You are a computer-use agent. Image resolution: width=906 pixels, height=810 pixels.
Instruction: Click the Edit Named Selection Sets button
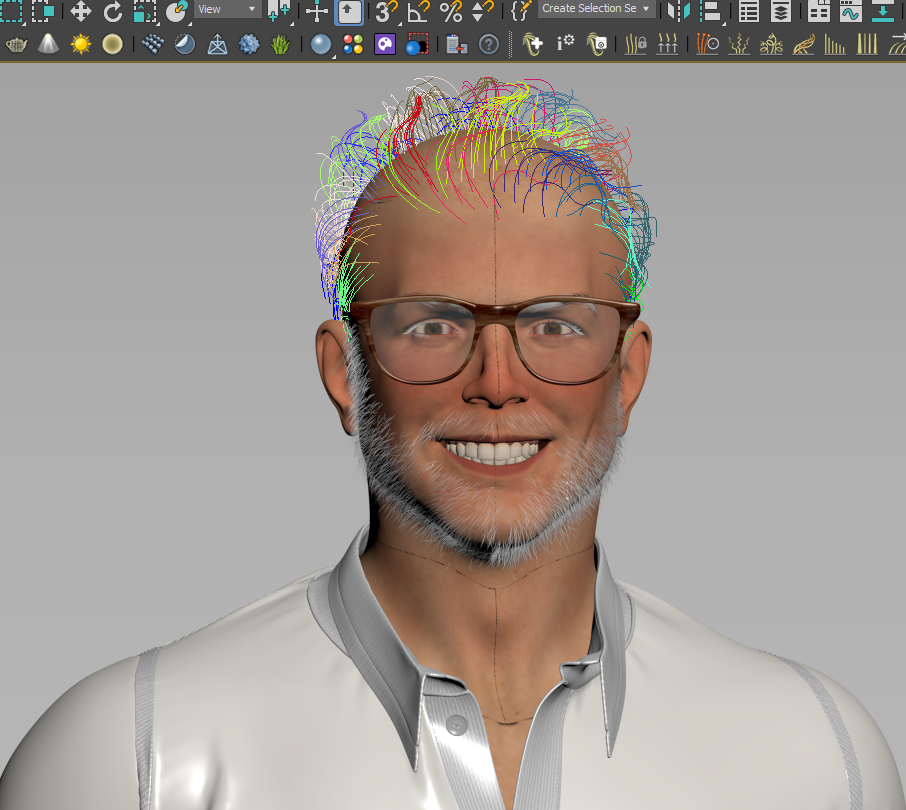(x=520, y=12)
